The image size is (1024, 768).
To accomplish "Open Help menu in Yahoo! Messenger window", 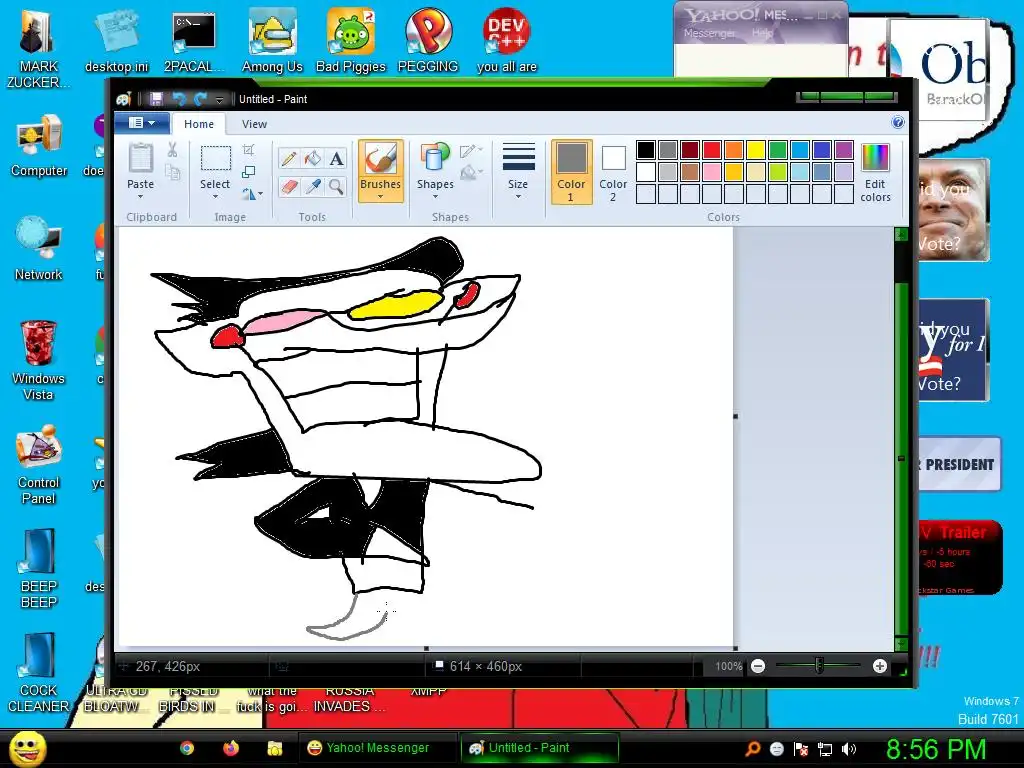I will [762, 33].
